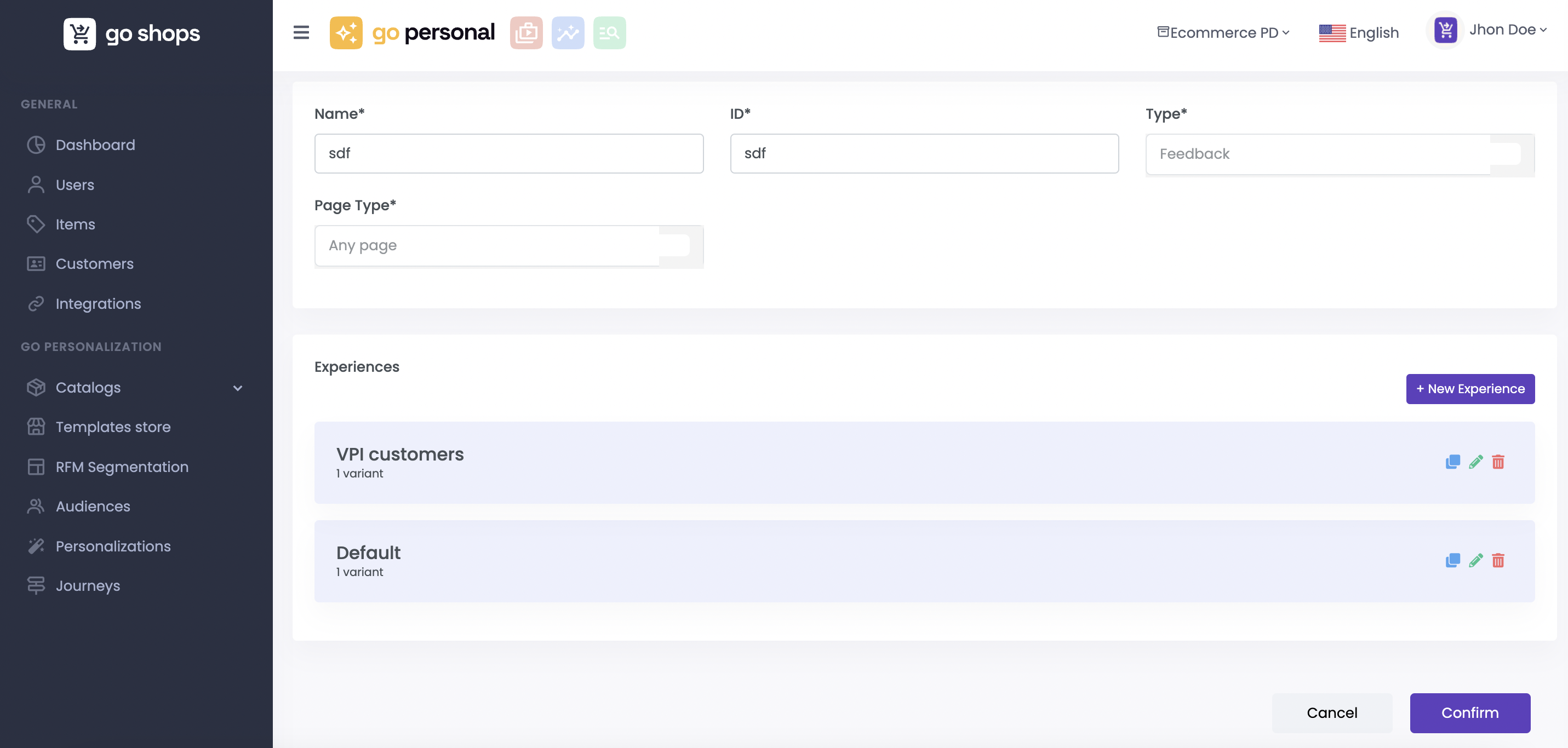Duplicate the Default experience
The image size is (1568, 748).
tap(1452, 561)
